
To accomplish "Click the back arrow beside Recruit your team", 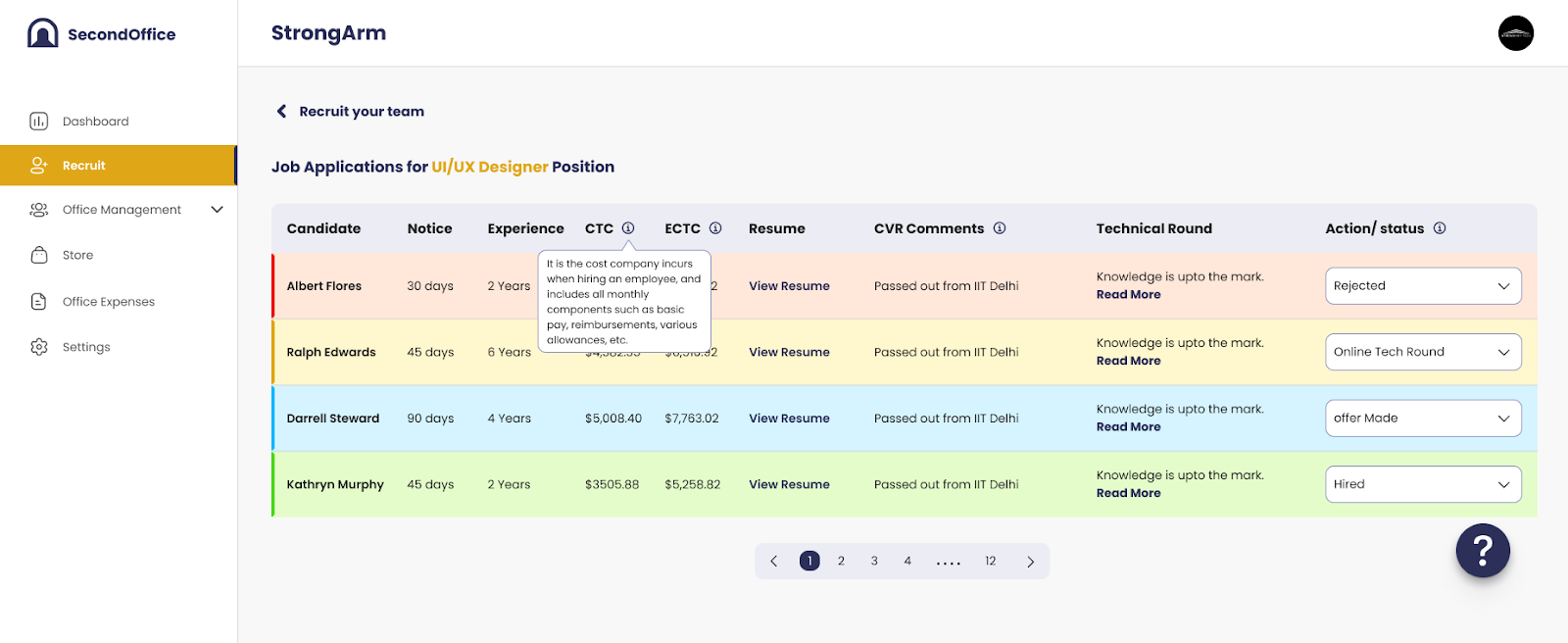I will click(282, 112).
